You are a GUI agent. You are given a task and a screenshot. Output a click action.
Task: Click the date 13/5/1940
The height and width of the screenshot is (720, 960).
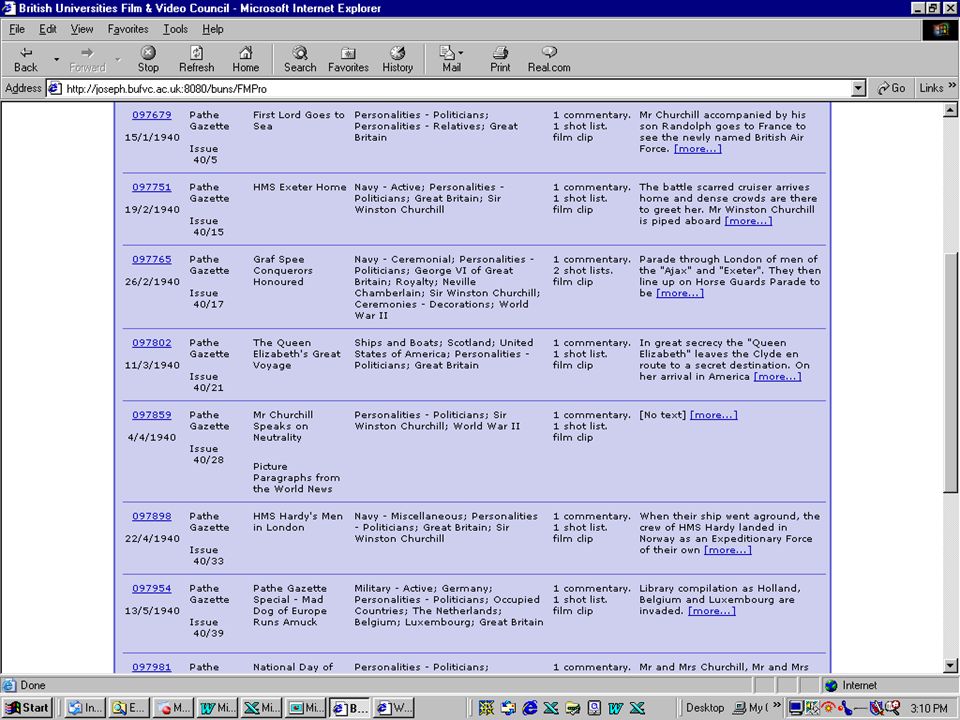152,610
